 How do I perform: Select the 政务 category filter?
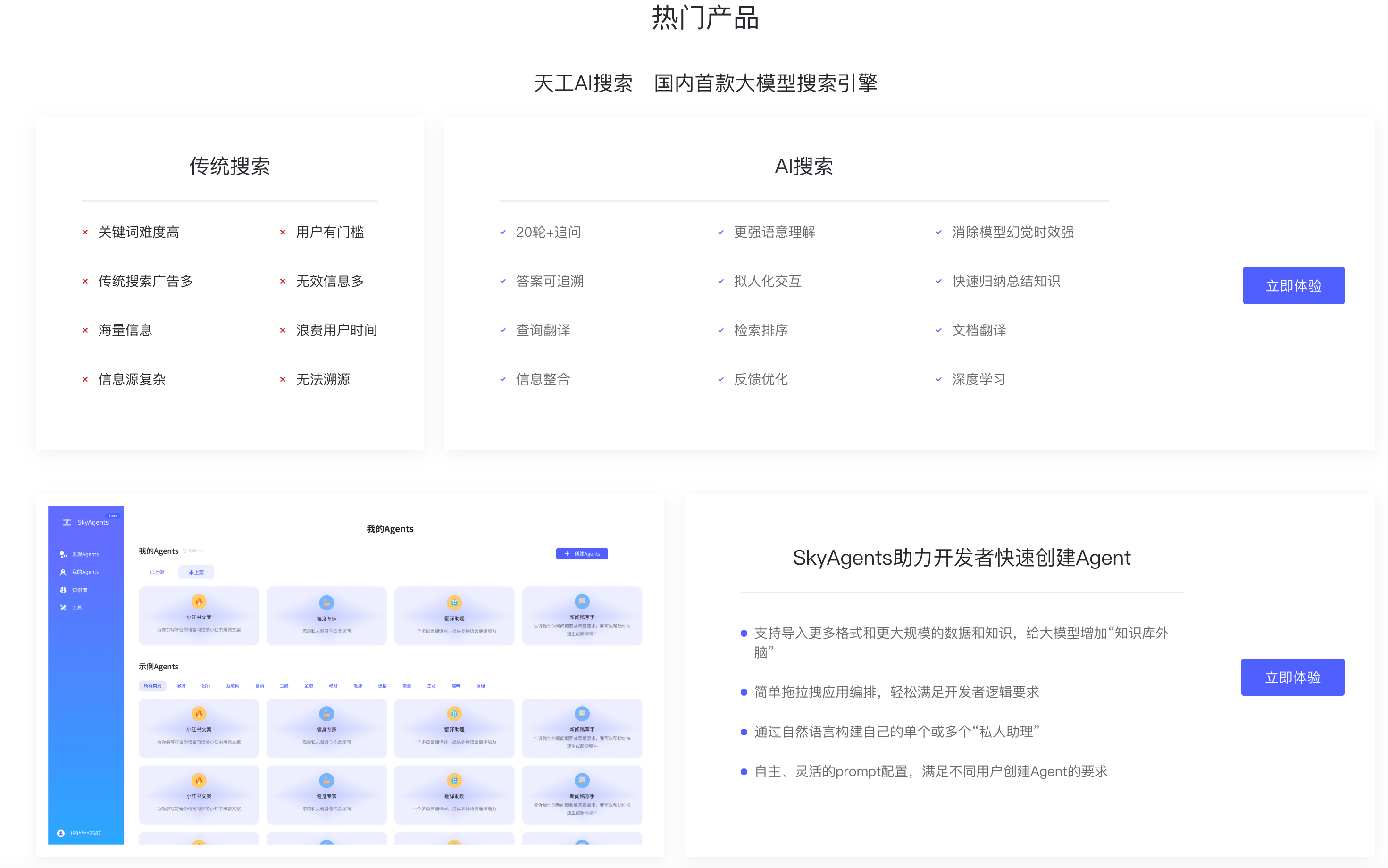click(x=333, y=686)
